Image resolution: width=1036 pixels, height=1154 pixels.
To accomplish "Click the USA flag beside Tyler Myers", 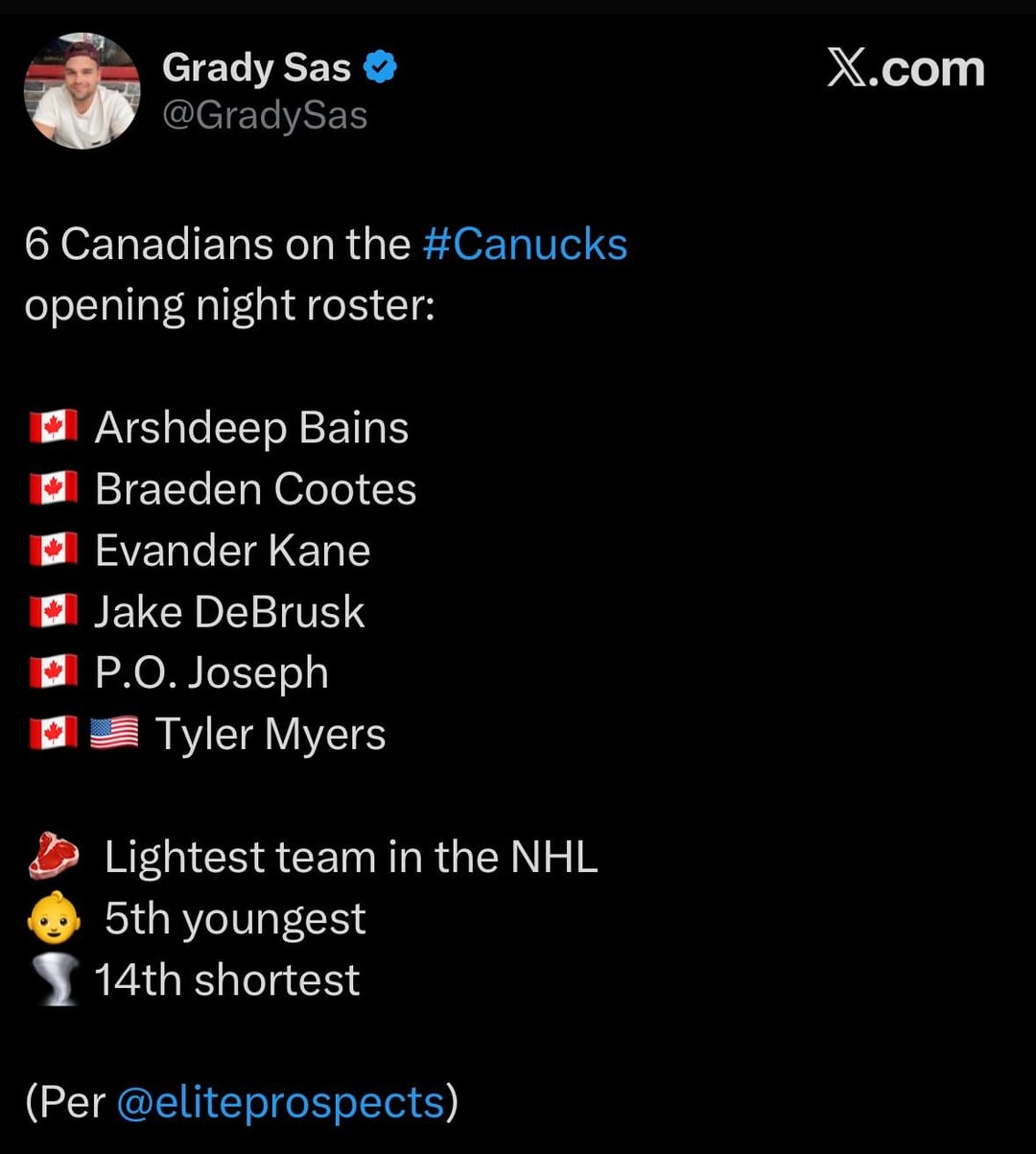I will (x=114, y=735).
